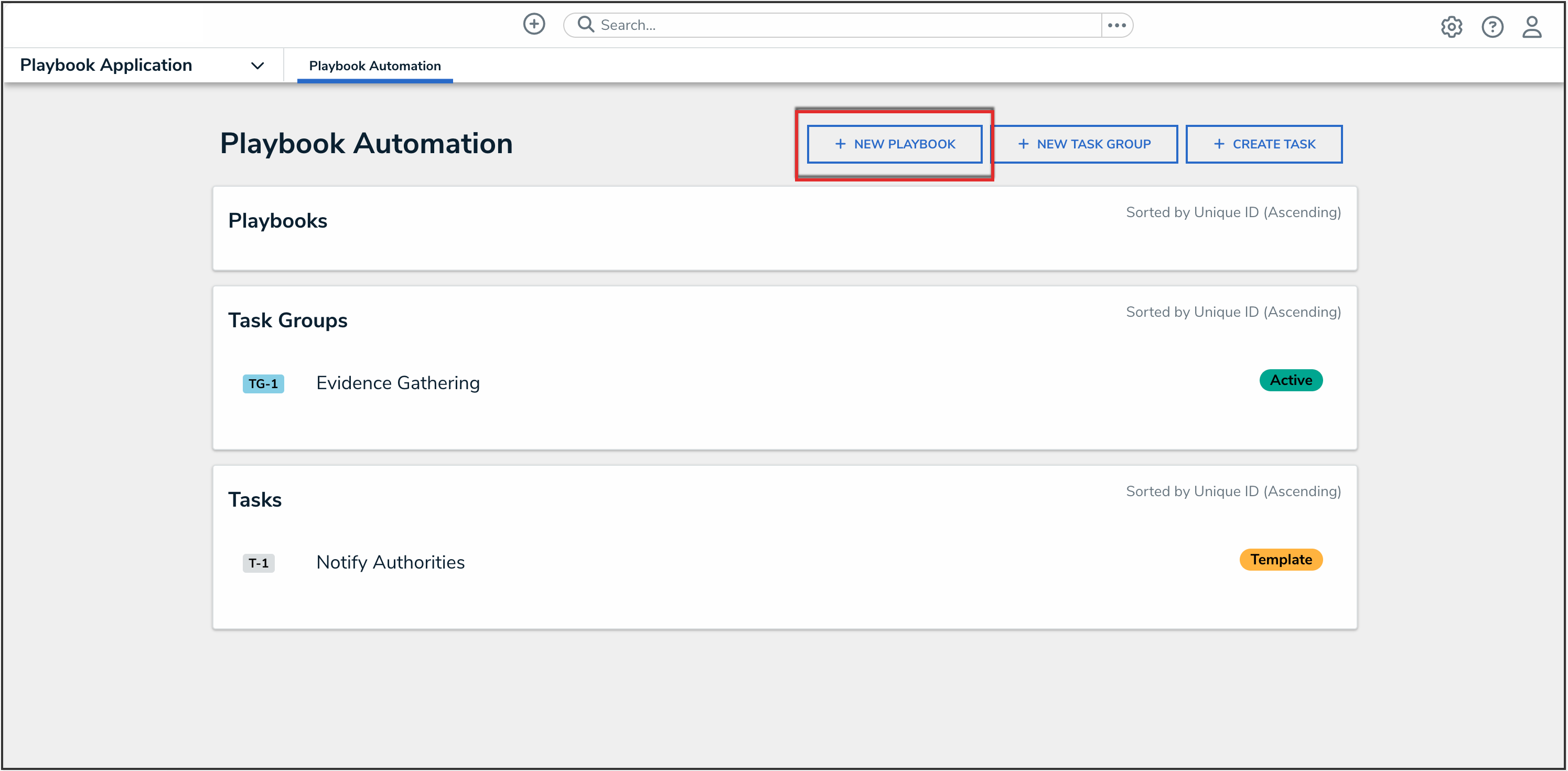1568x771 pixels.
Task: Click the T-1 task badge
Action: tap(258, 563)
